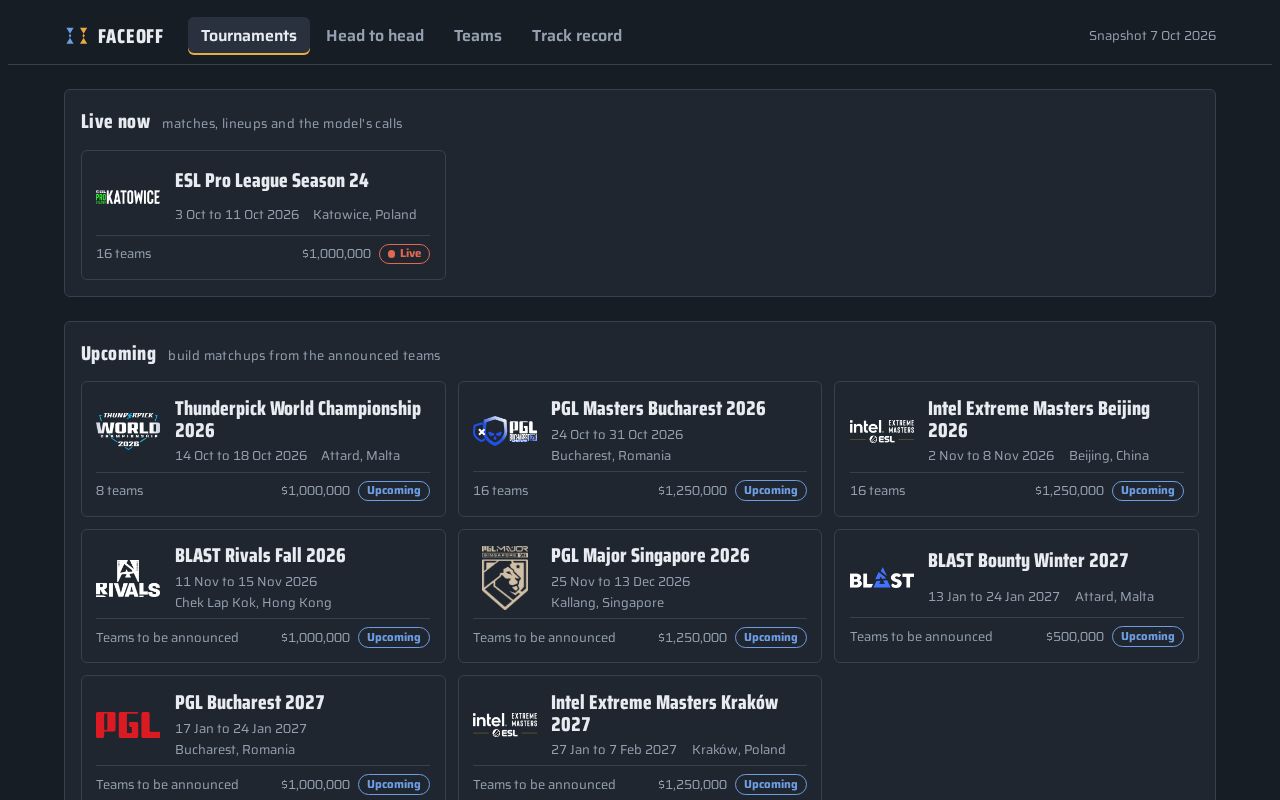The height and width of the screenshot is (800, 1280).
Task: Click Upcoming badge on PGL Major Singapore
Action: coord(771,638)
